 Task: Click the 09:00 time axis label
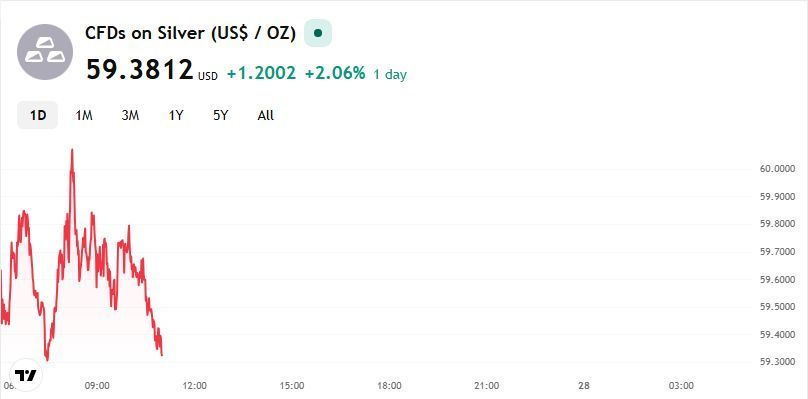[97, 385]
